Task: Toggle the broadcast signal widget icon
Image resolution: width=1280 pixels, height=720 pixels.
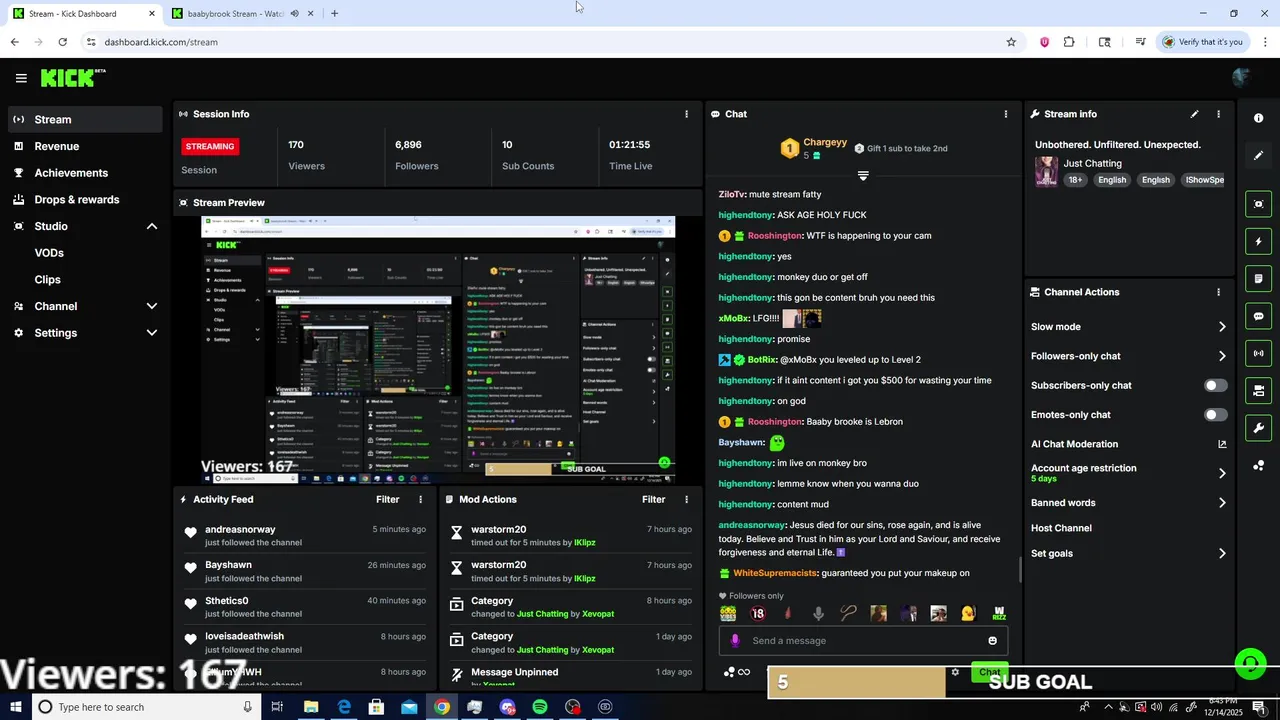Action: pos(1258,353)
